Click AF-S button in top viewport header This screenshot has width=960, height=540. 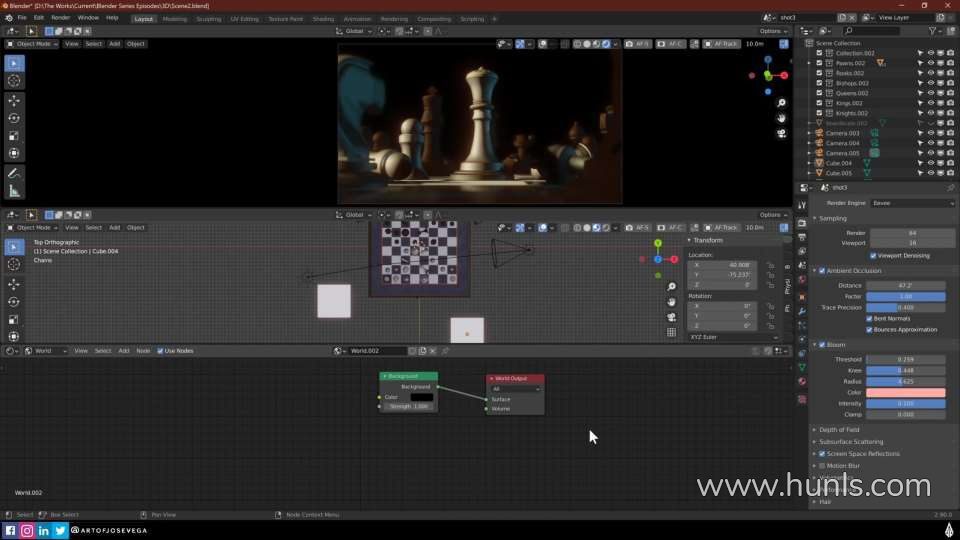point(637,44)
